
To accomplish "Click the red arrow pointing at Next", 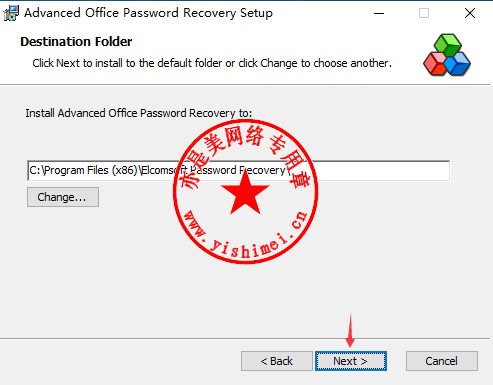I will [350, 331].
